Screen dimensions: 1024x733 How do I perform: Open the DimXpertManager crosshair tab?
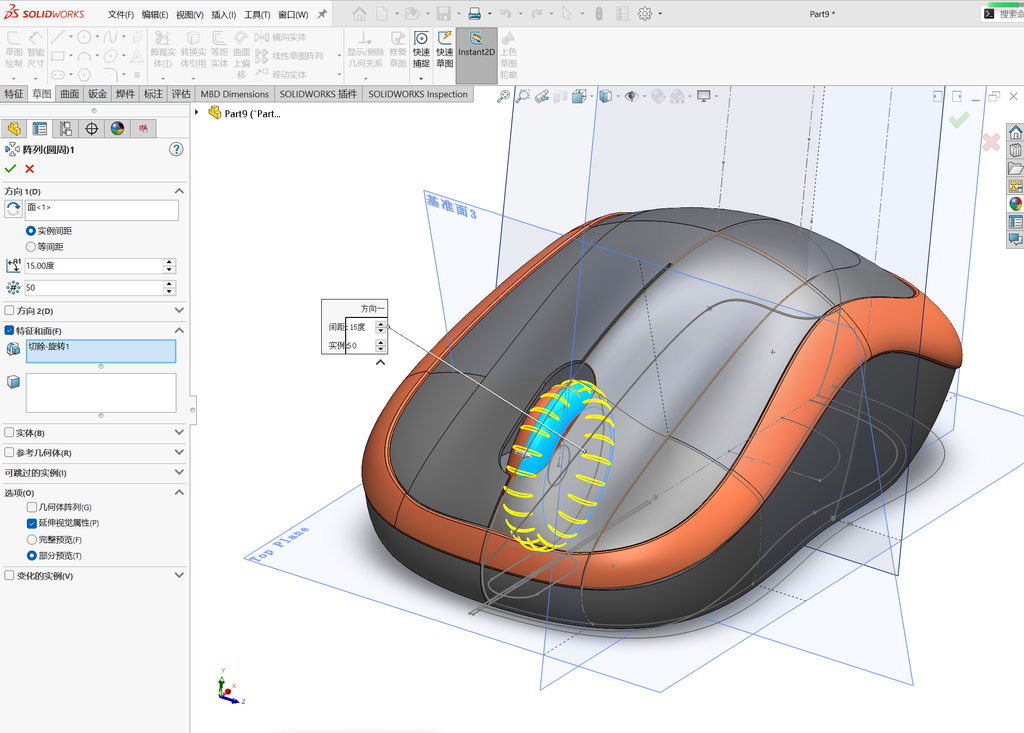point(91,129)
